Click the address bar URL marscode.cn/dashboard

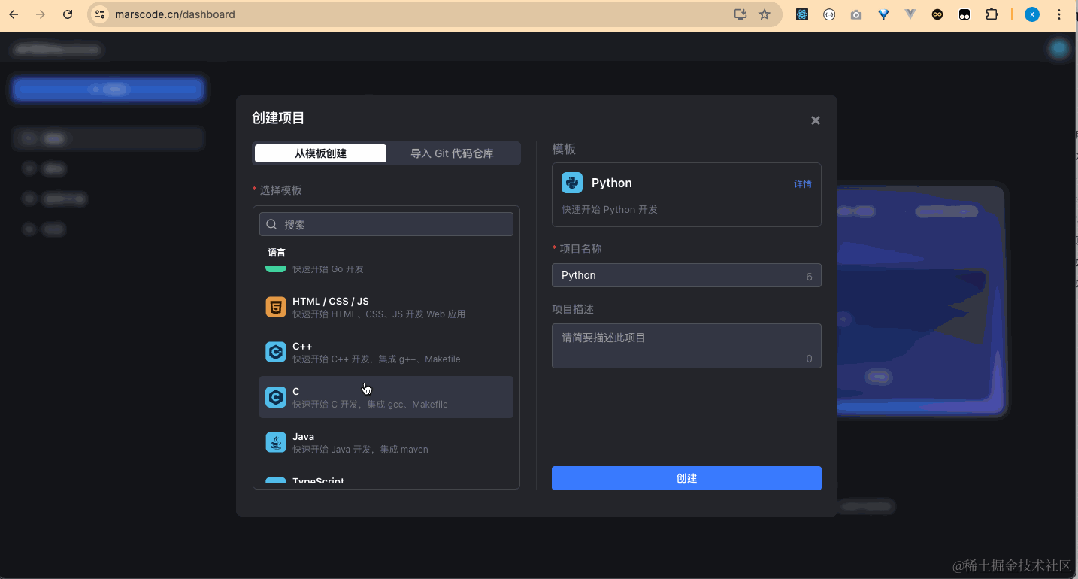(175, 14)
